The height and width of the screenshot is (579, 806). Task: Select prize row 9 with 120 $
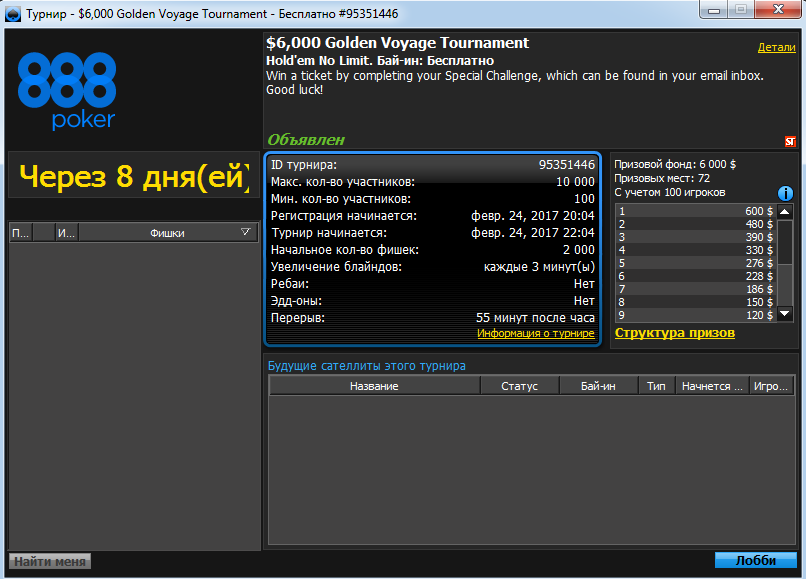(x=696, y=315)
